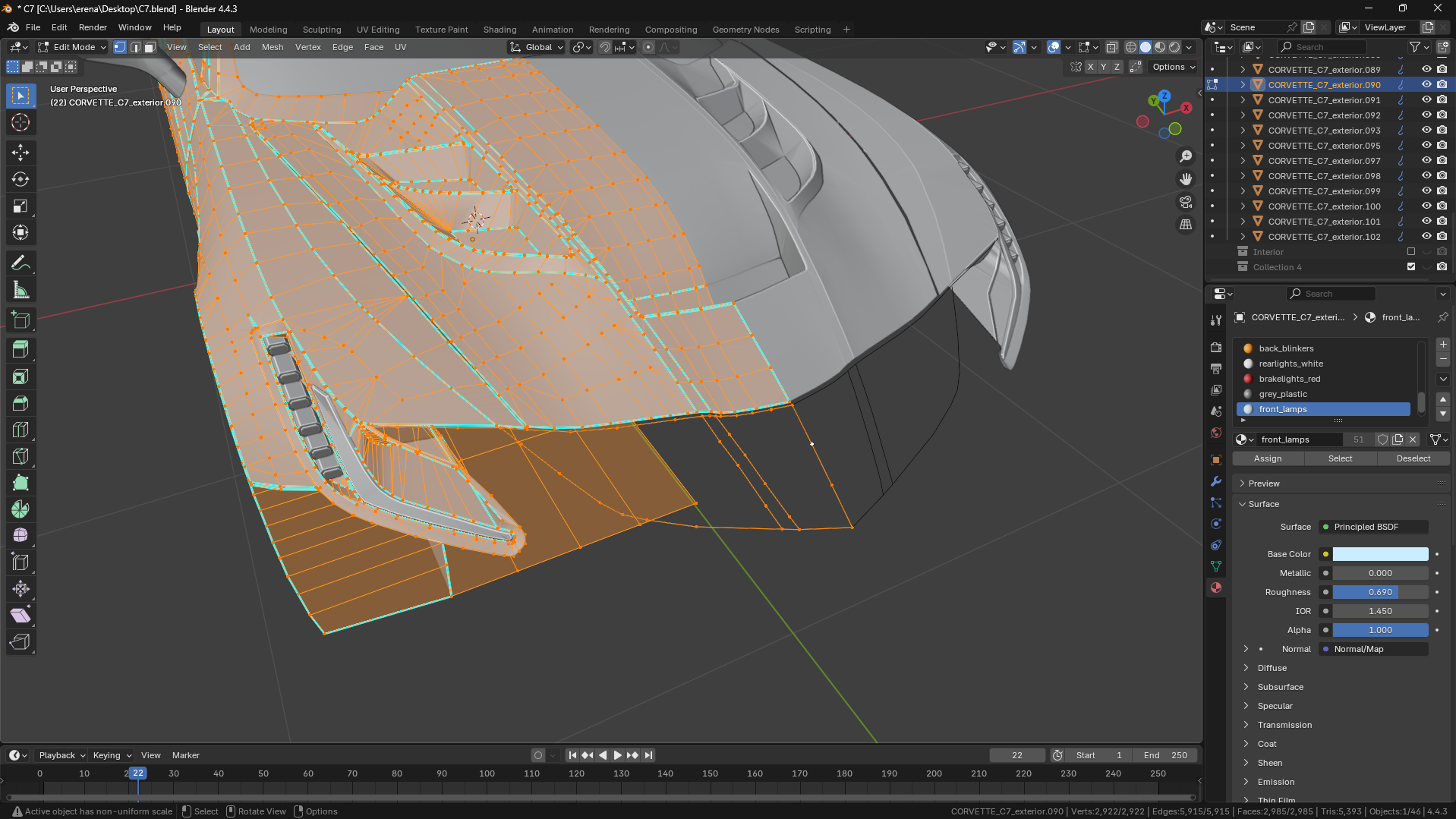Jump to the timeline end frame

click(648, 755)
